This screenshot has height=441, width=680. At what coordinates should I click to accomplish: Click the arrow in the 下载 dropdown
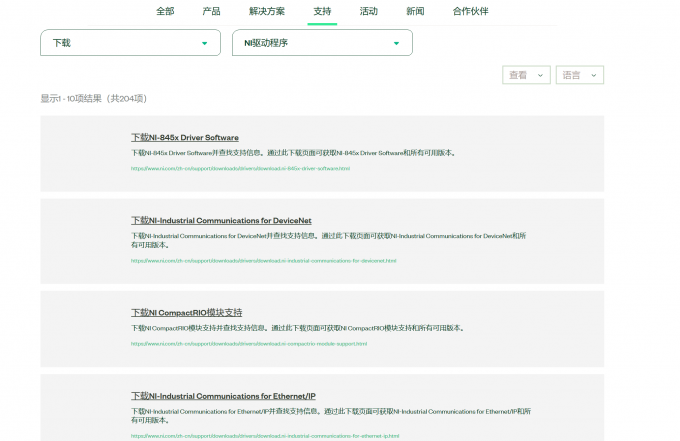204,43
